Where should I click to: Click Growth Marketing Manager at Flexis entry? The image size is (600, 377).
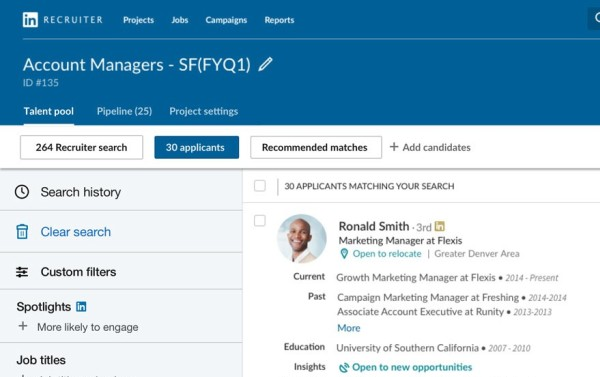pyautogui.click(x=416, y=277)
